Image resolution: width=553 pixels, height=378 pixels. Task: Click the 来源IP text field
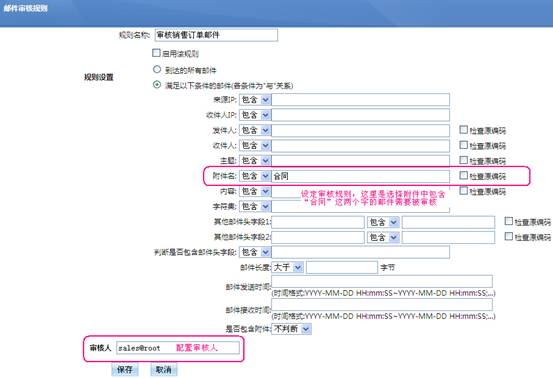[360, 100]
